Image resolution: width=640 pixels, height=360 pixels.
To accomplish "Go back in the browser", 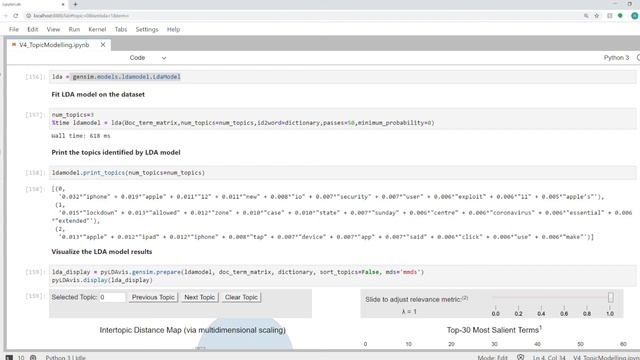I will [x=5, y=16].
